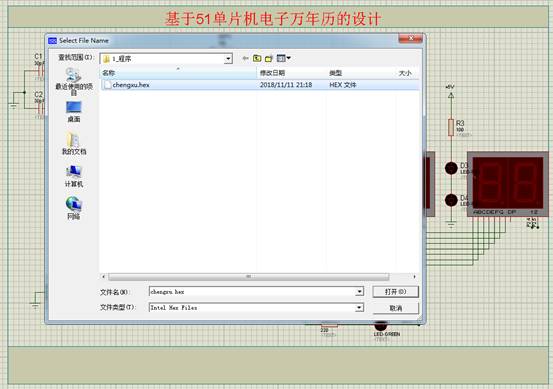Viewport: 553px width, 389px height.
Task: Go back using the arrow icon
Action: tap(245, 58)
